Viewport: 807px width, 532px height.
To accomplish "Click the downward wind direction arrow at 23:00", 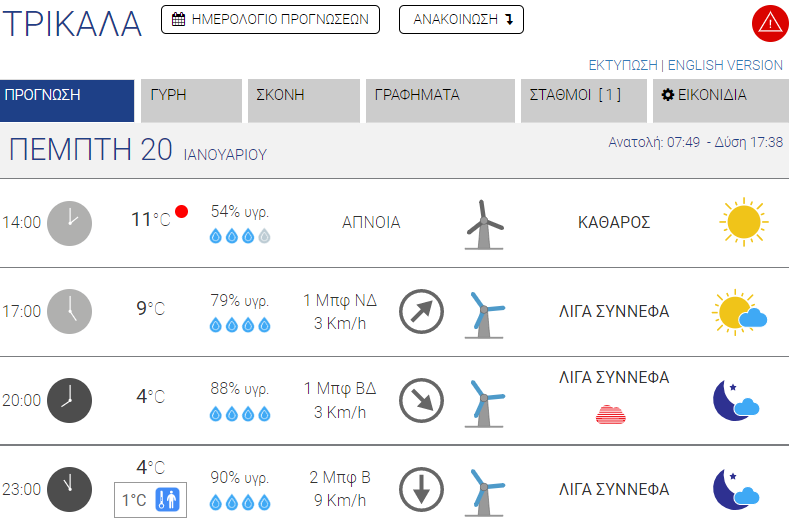I will click(x=421, y=489).
